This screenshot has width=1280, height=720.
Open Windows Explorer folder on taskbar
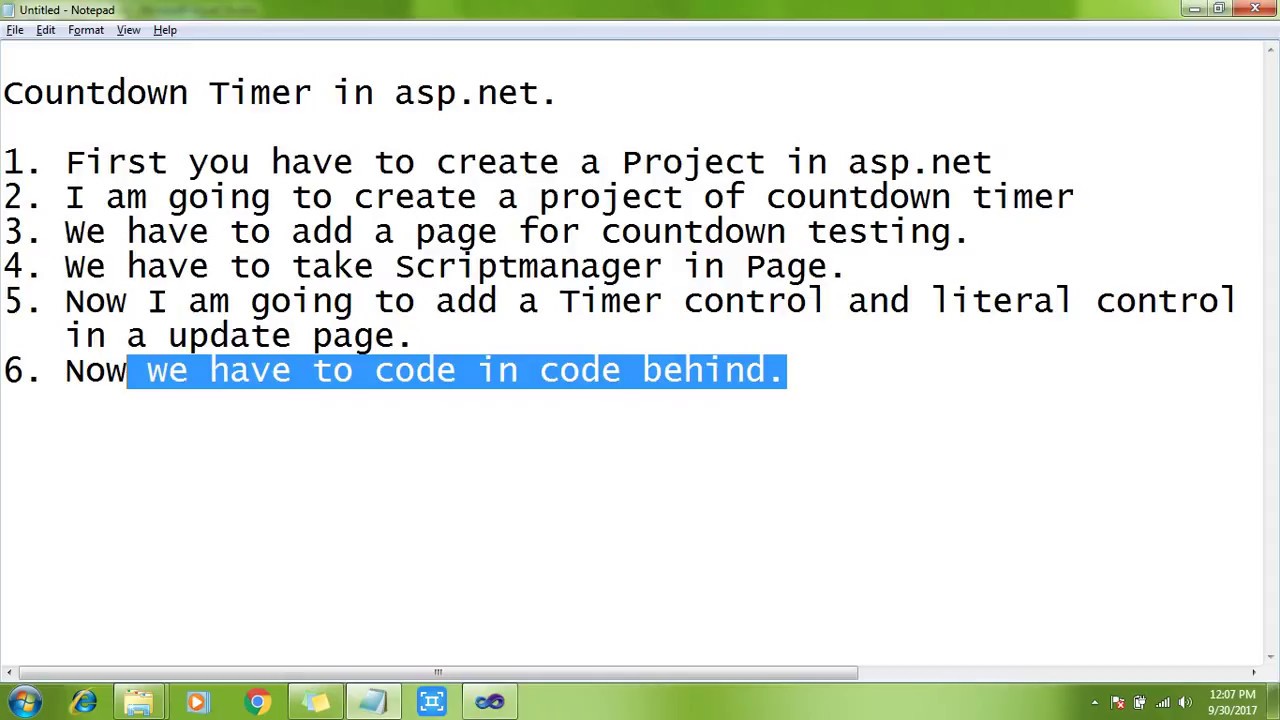(x=138, y=702)
